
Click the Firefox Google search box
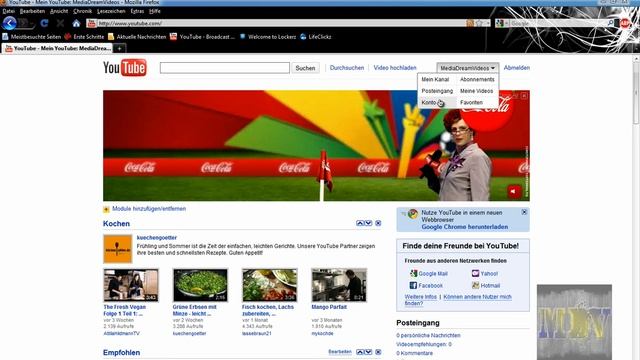(x=558, y=23)
